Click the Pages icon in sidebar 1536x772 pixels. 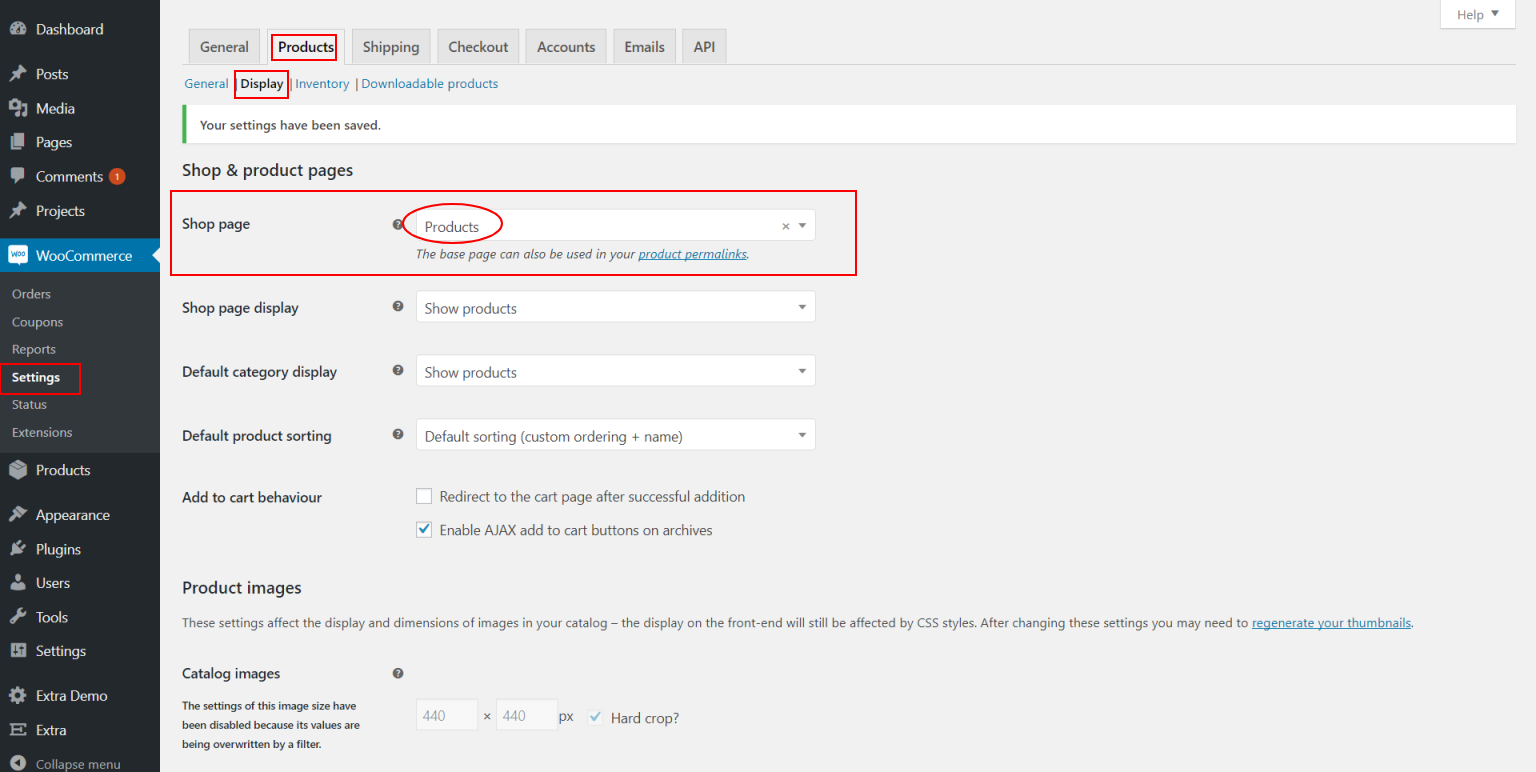point(18,142)
